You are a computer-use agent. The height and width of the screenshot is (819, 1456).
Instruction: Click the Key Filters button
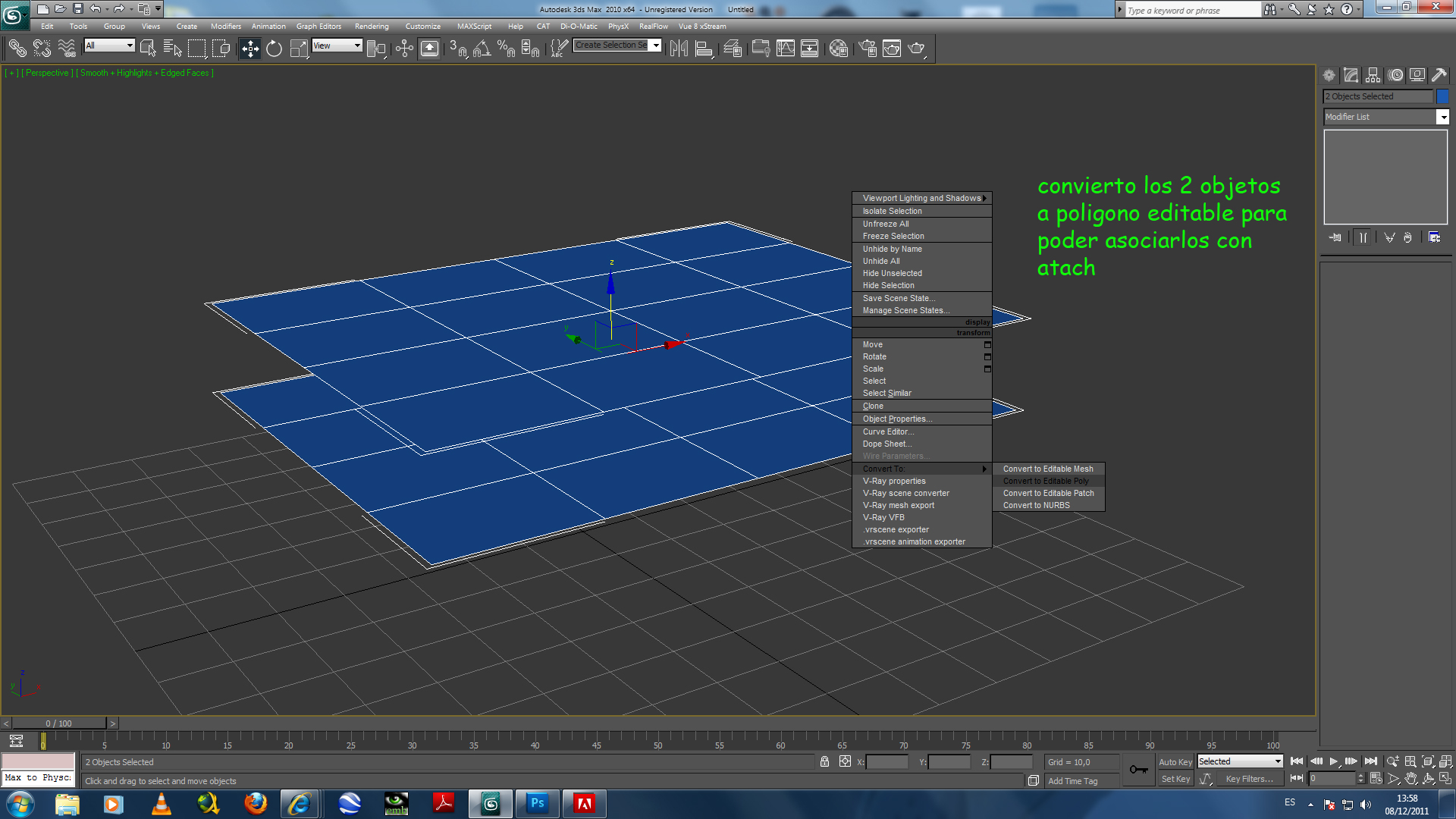point(1248,779)
